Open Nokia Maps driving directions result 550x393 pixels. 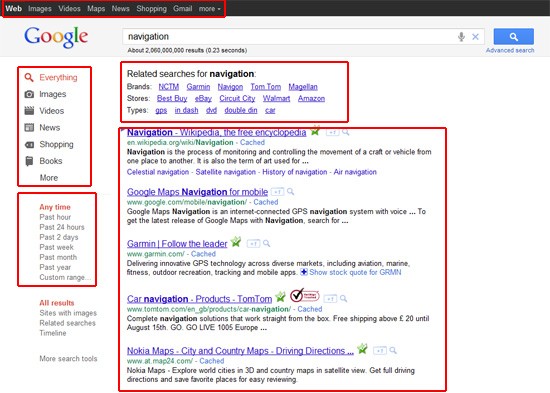tap(240, 351)
